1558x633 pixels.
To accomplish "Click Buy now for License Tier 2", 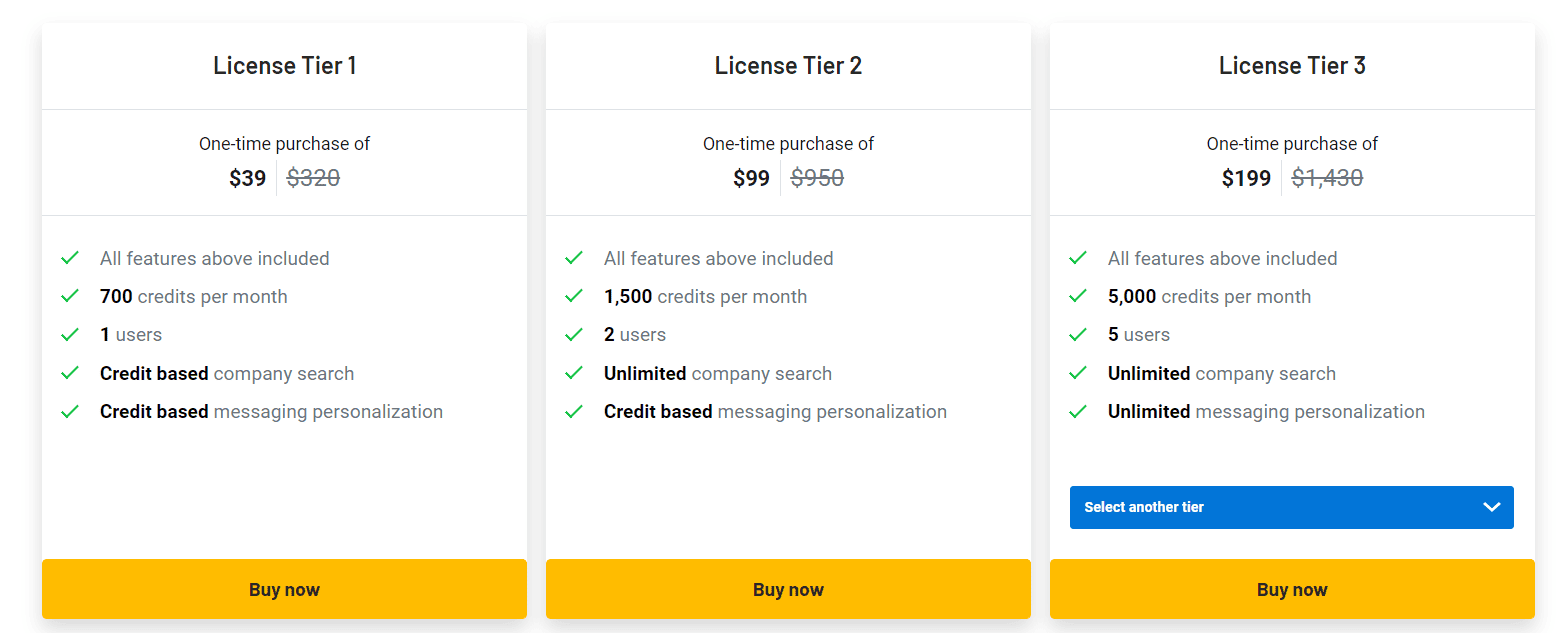I will 788,589.
